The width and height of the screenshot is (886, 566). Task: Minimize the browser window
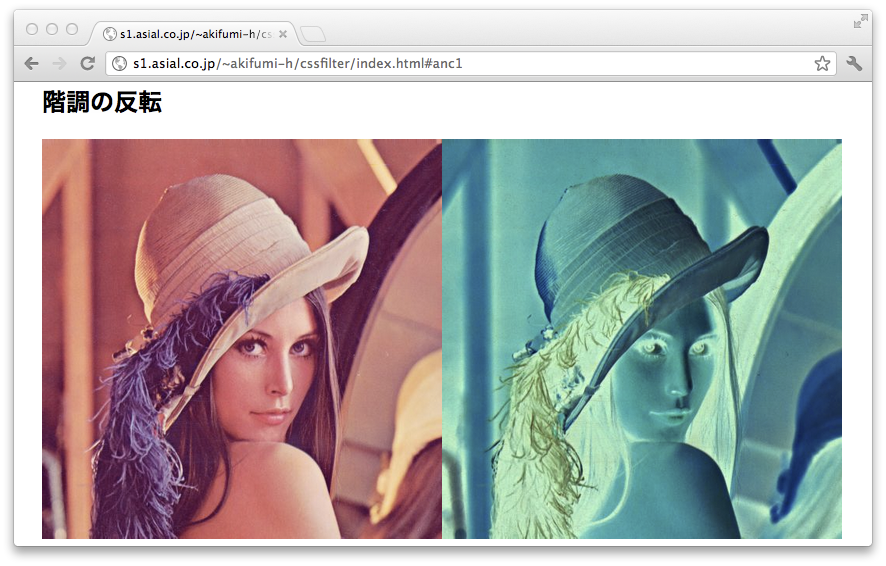[52, 29]
